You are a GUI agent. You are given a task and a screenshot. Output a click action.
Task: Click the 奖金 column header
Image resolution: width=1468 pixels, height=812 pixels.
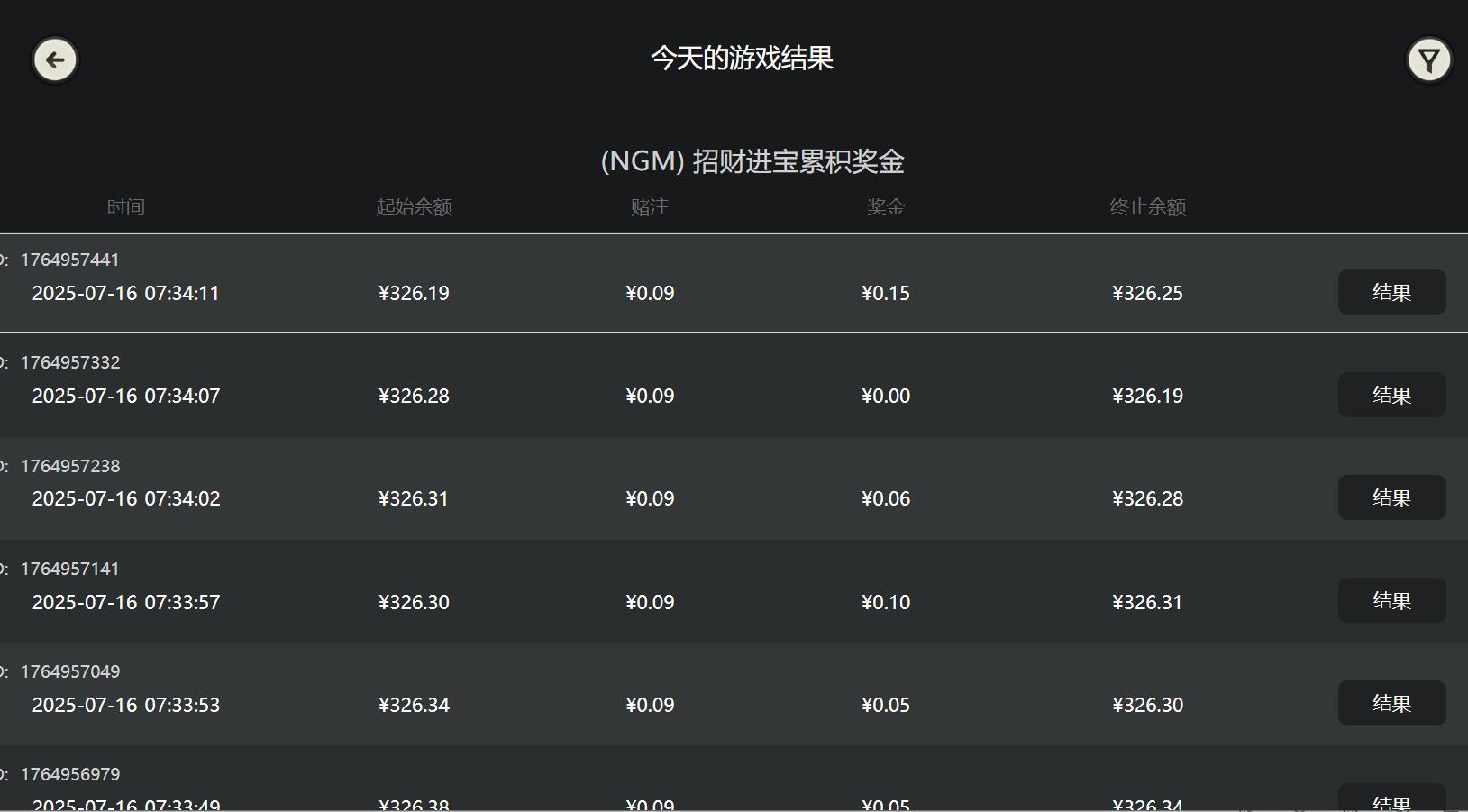tap(886, 206)
